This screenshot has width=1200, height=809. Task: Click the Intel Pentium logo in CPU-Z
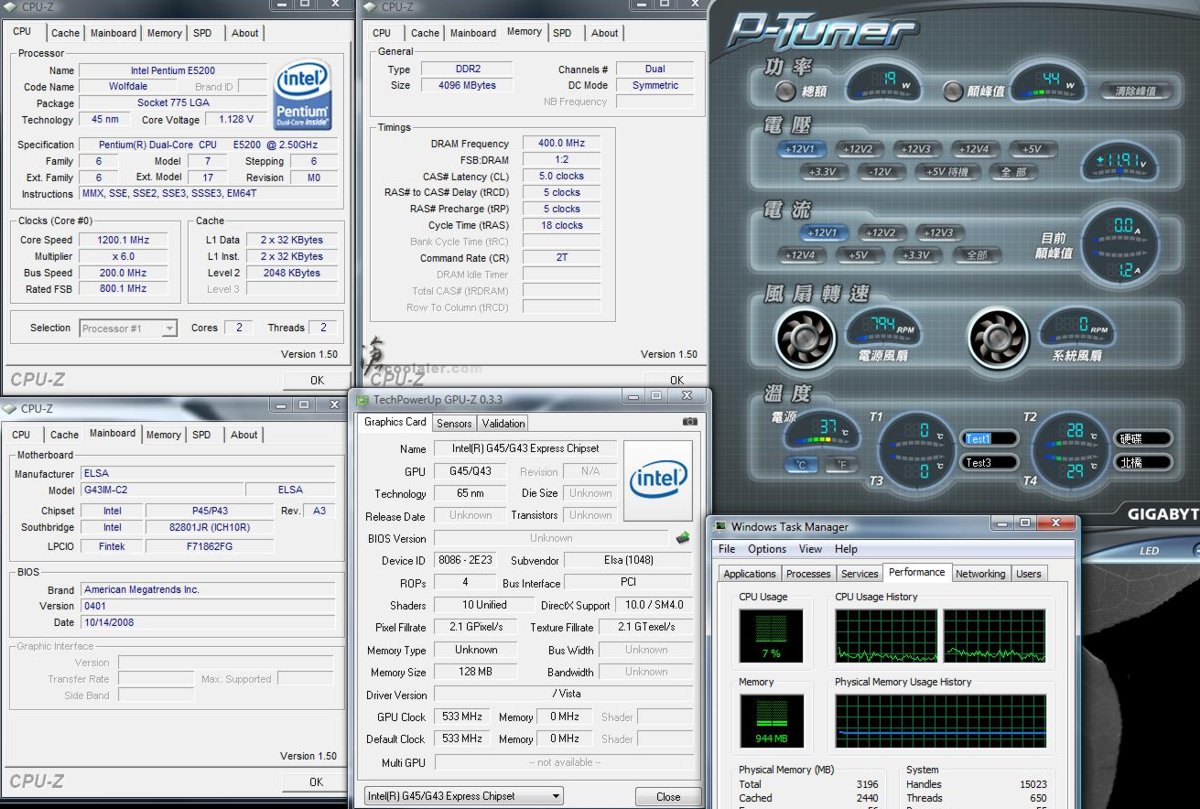[x=302, y=94]
